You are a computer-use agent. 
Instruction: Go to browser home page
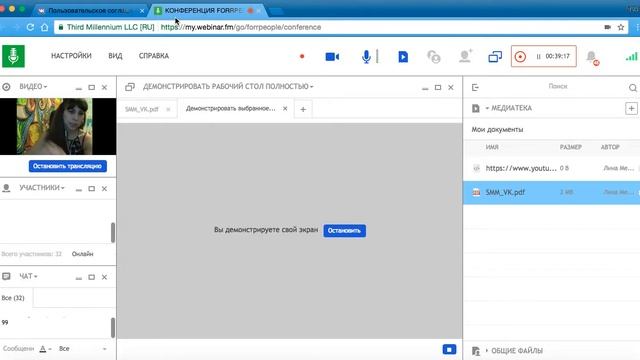click(44, 27)
